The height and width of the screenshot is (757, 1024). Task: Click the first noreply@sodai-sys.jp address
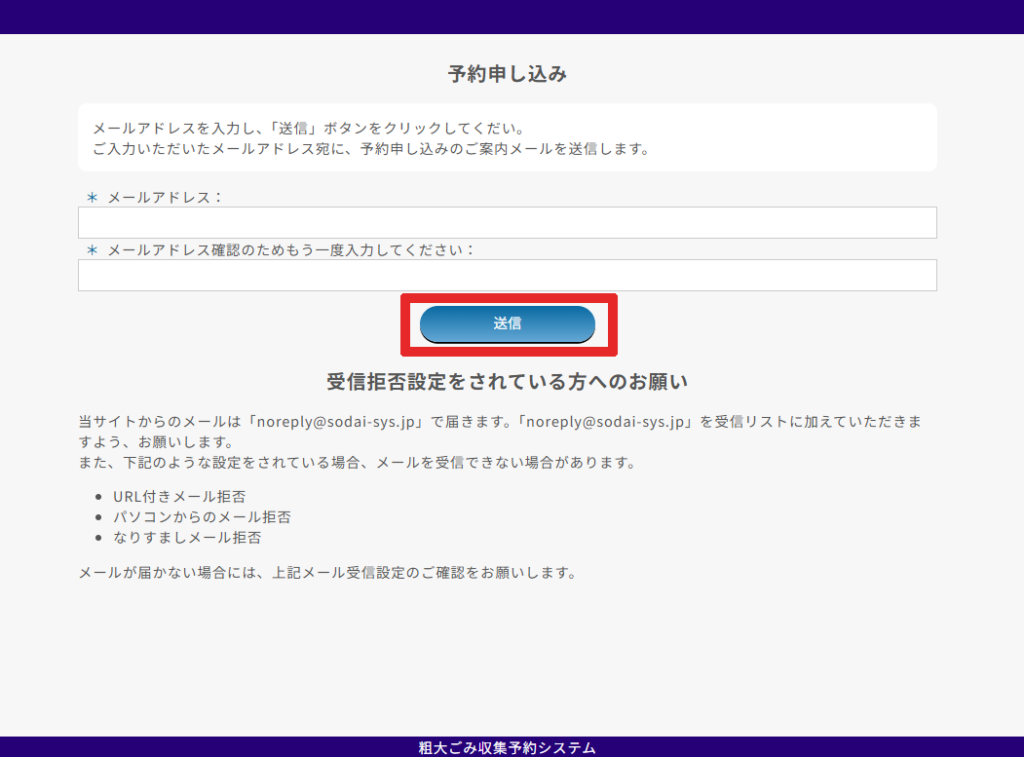(x=337, y=422)
